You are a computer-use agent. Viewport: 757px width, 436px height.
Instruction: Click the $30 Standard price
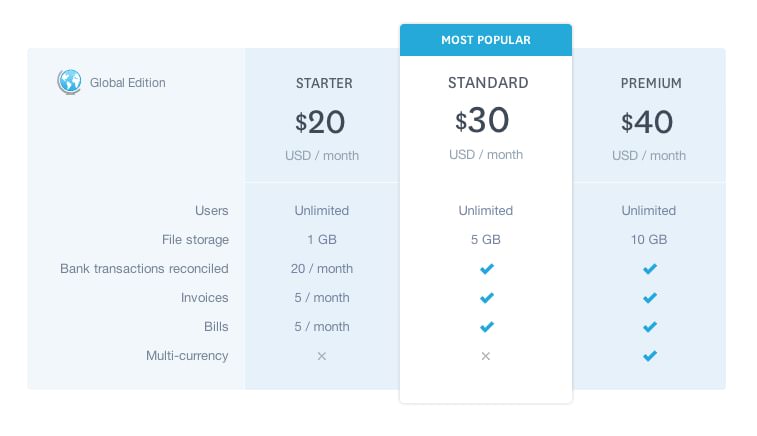(x=483, y=121)
